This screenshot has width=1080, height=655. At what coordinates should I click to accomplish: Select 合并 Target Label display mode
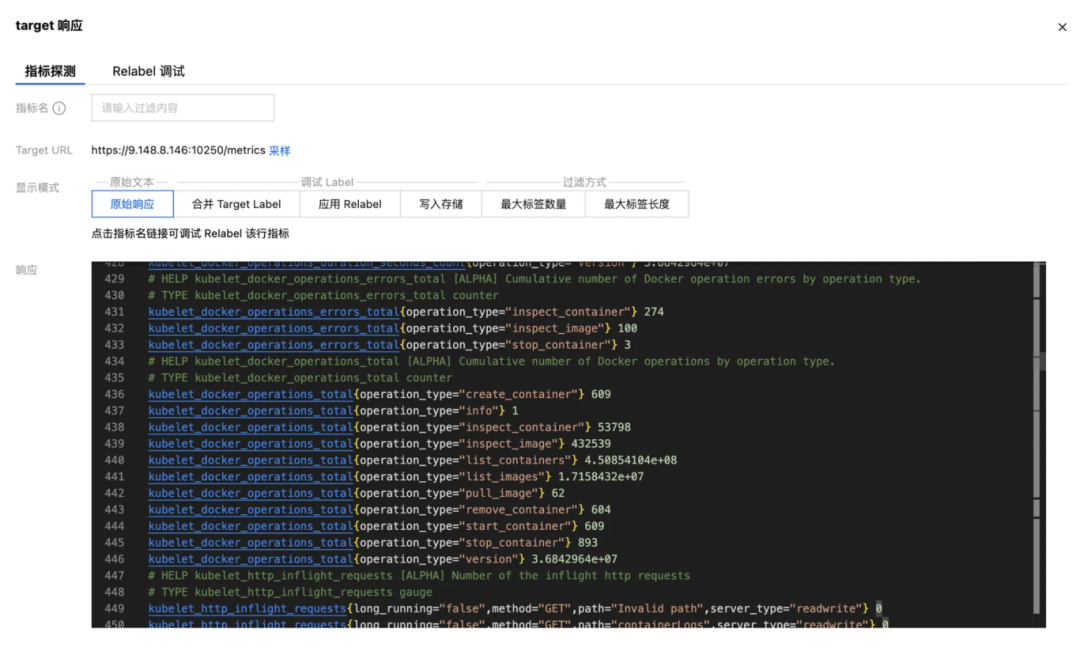236,205
